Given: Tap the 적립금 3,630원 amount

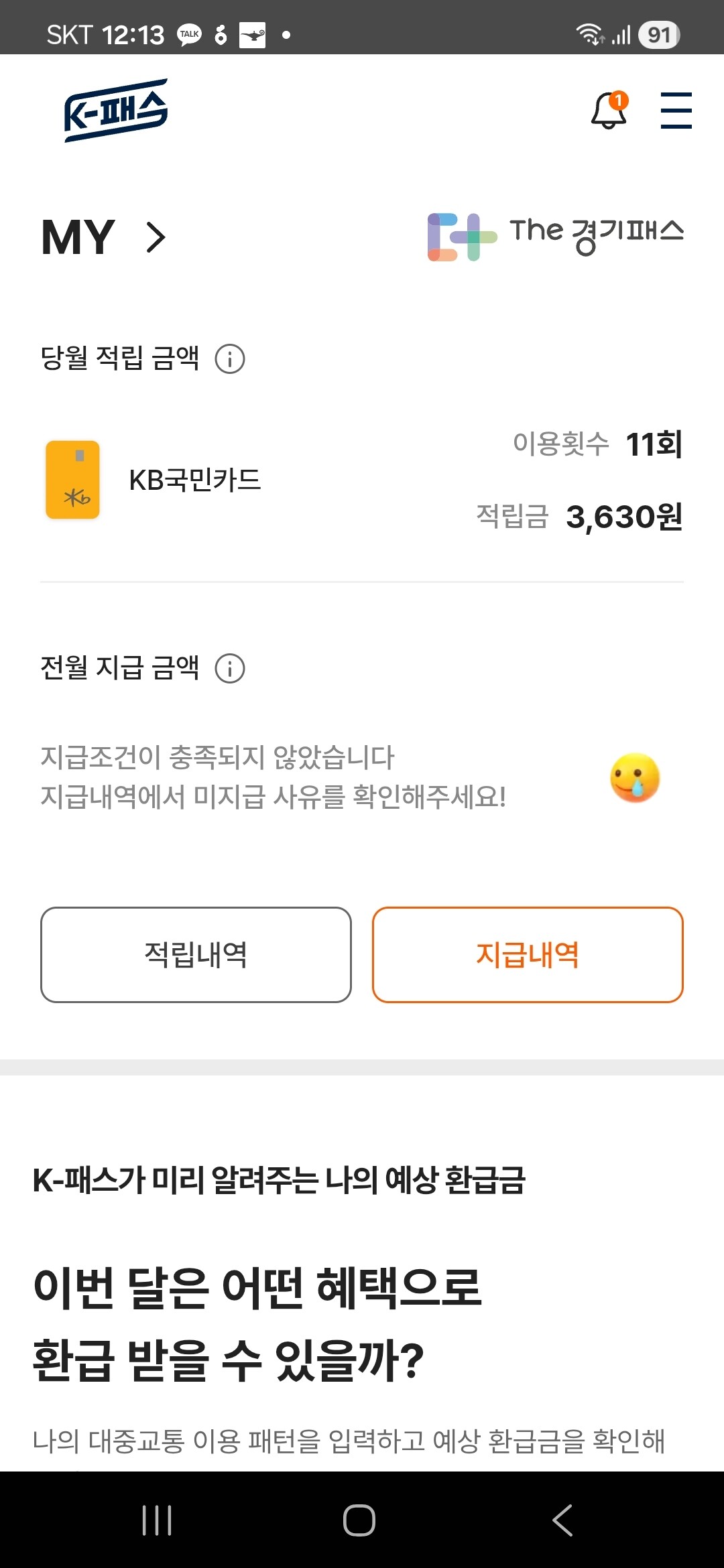Looking at the screenshot, I should point(623,517).
